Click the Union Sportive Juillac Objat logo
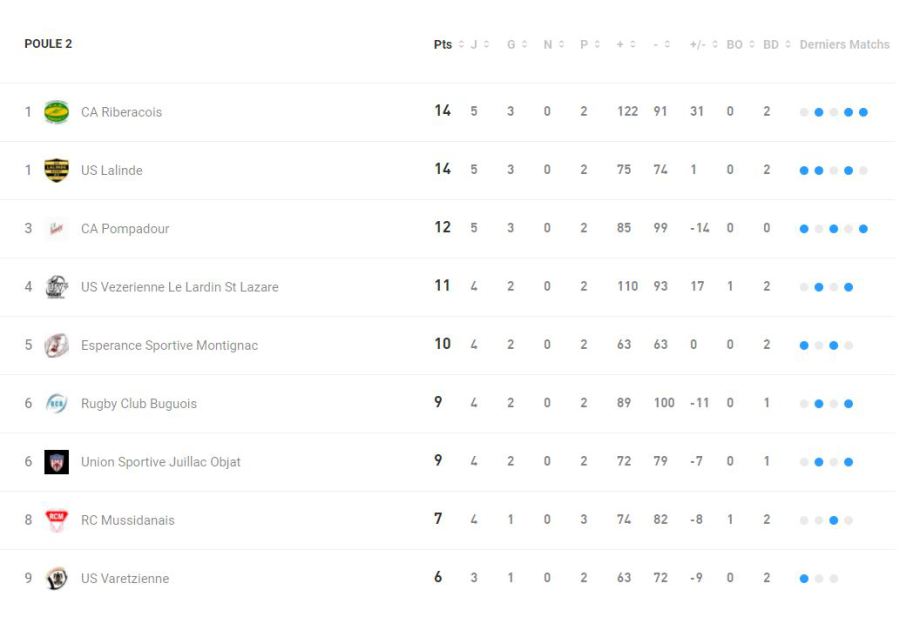Viewport: 920px width, 637px height. 56,462
